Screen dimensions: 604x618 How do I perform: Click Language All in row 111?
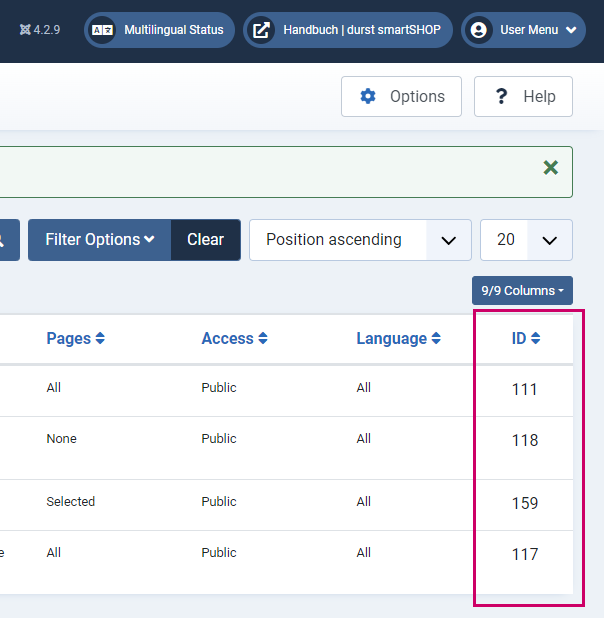(364, 388)
